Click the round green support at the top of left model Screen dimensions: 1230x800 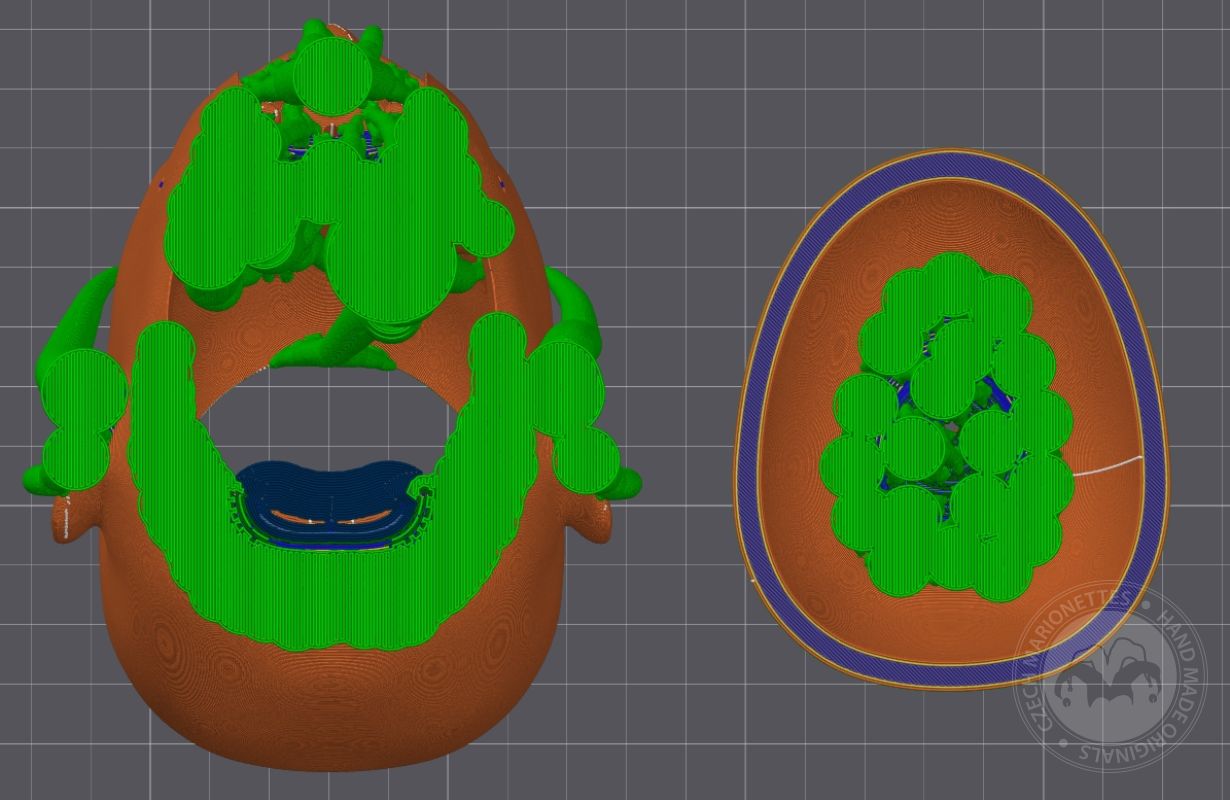pyautogui.click(x=335, y=75)
